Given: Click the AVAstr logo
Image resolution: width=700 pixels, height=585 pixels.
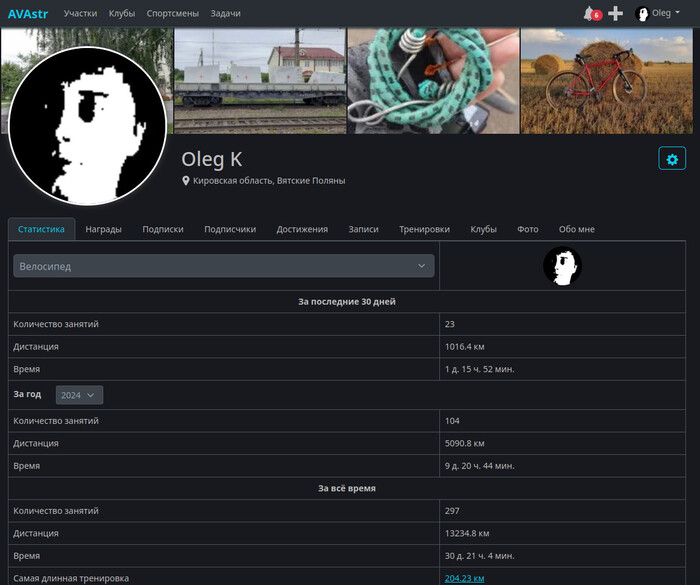Looking at the screenshot, I should (x=28, y=14).
